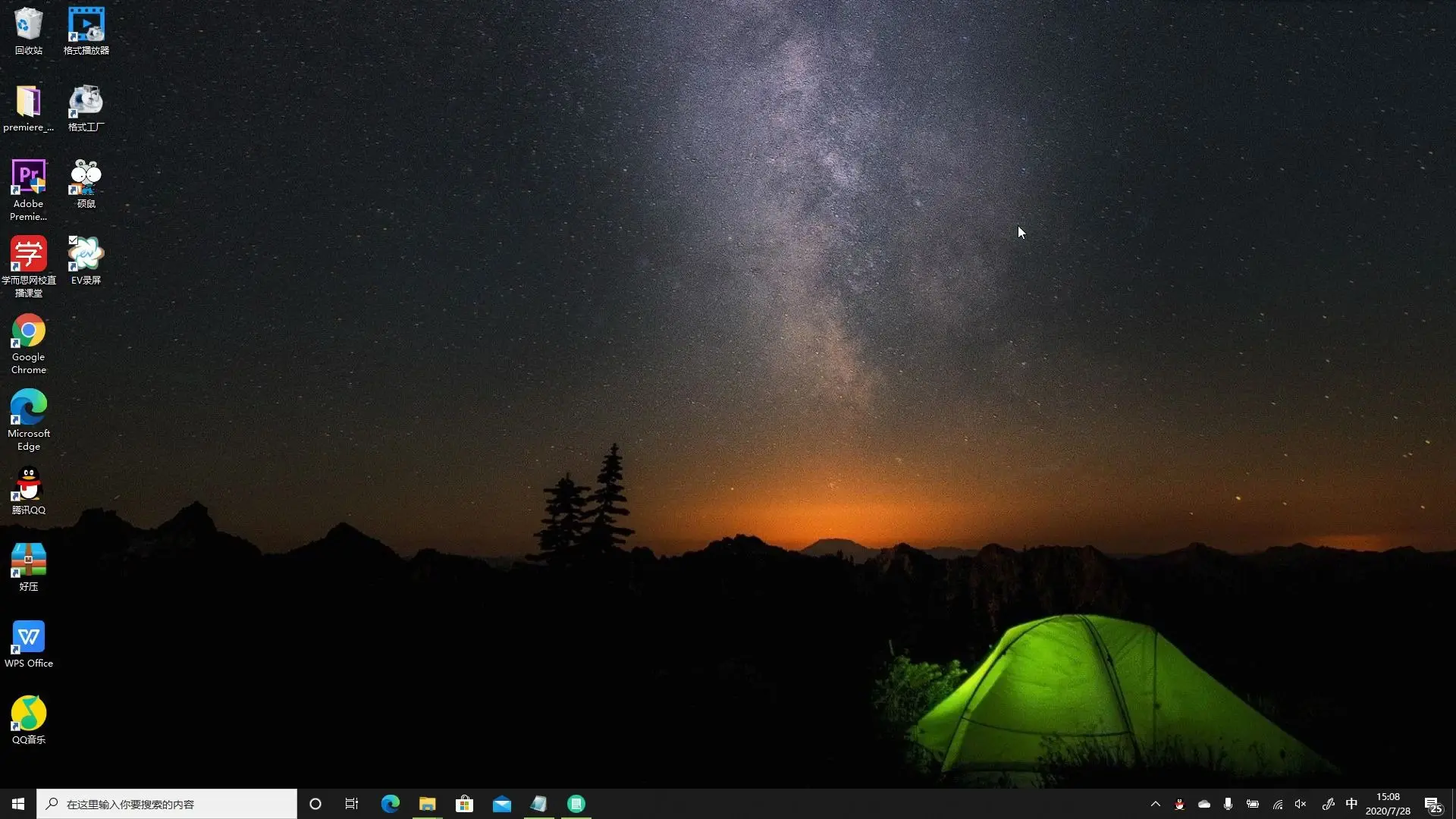Image resolution: width=1456 pixels, height=819 pixels.
Task: Select the Recycle Bin (回收站) desktop icon
Action: [28, 32]
